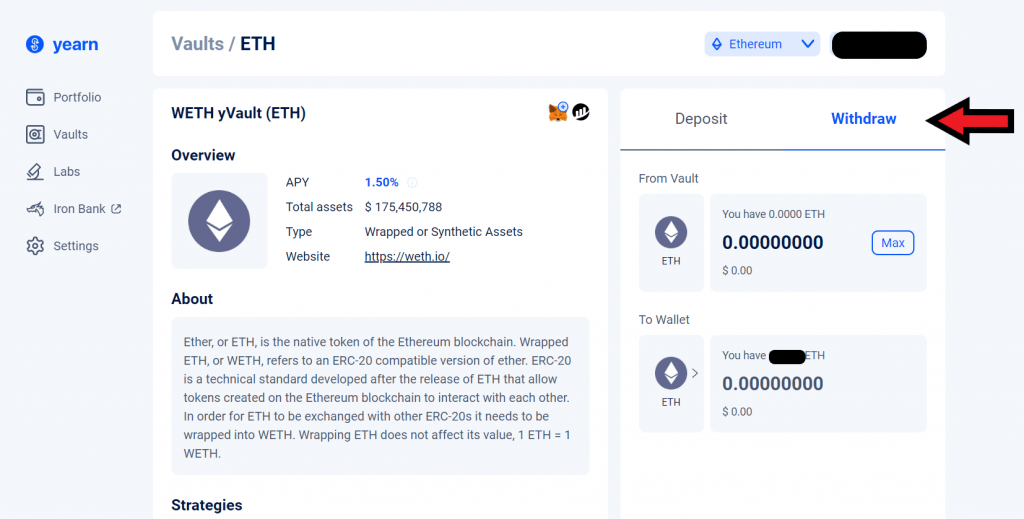Image resolution: width=1024 pixels, height=519 pixels.
Task: Switch to the Deposit tab
Action: tap(701, 119)
